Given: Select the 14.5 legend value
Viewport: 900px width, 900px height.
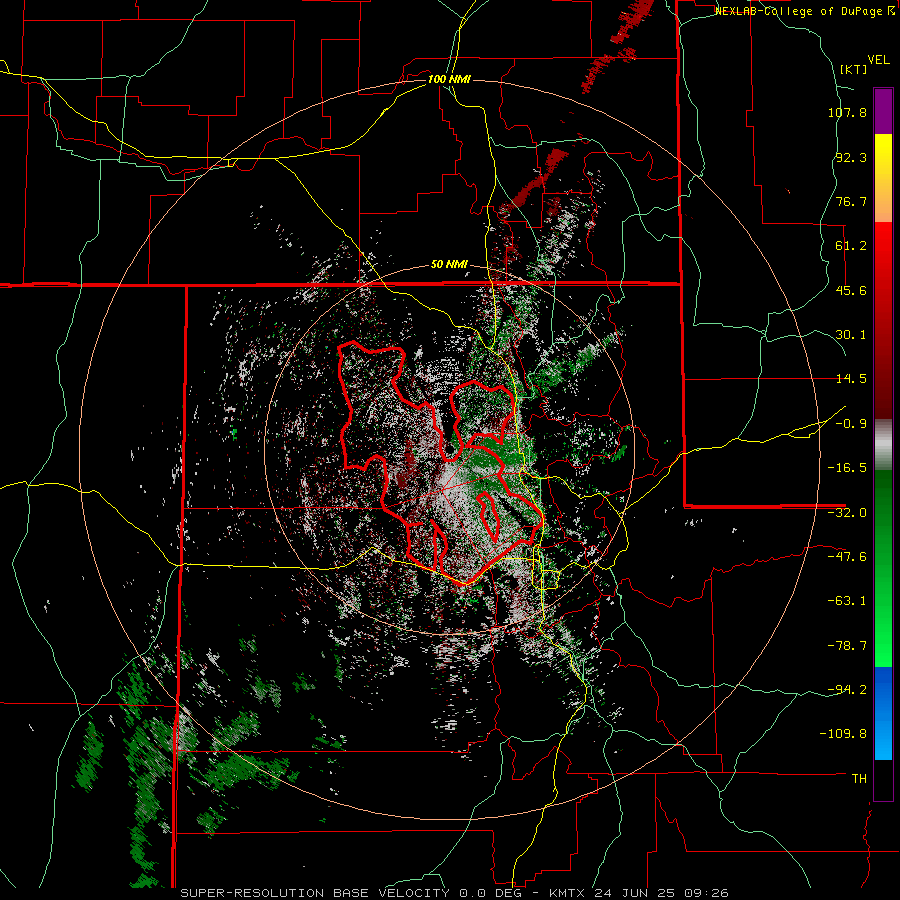Looking at the screenshot, I should click(851, 379).
